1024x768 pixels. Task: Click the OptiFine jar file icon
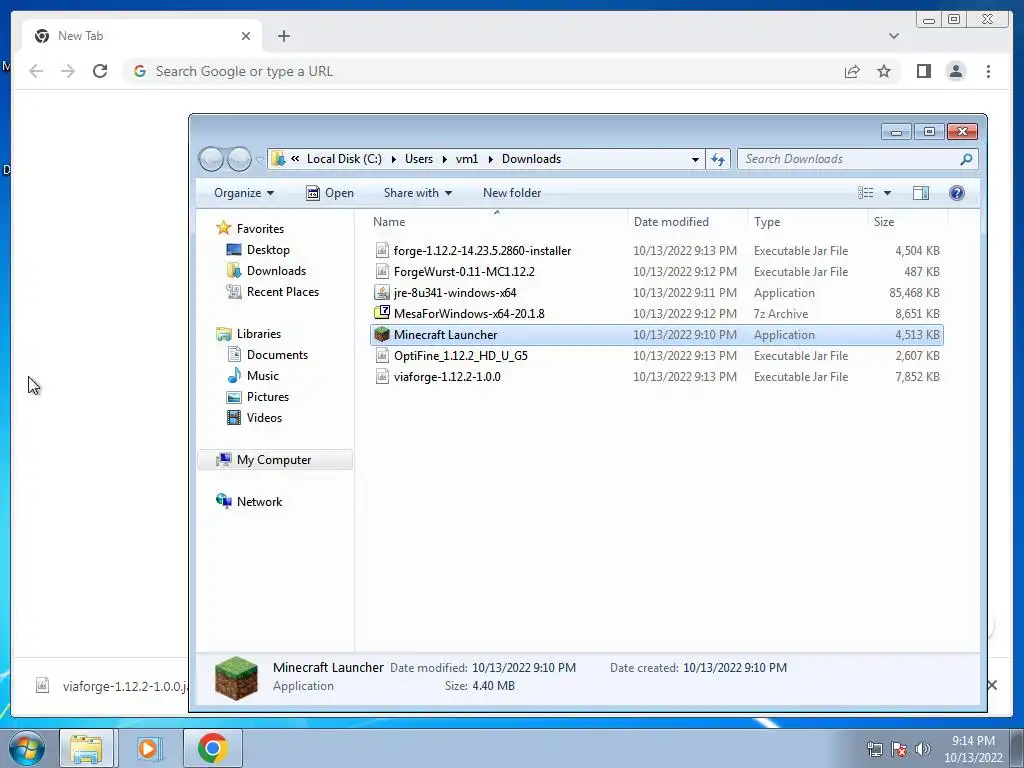pyautogui.click(x=382, y=356)
